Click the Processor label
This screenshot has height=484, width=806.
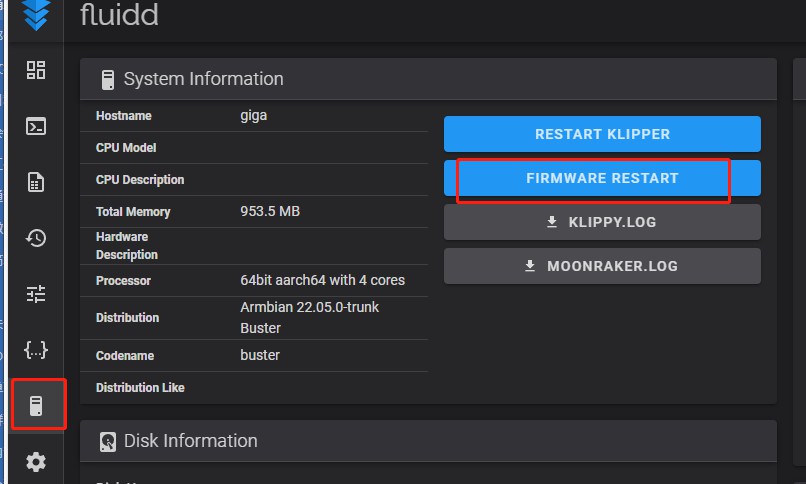[123, 281]
